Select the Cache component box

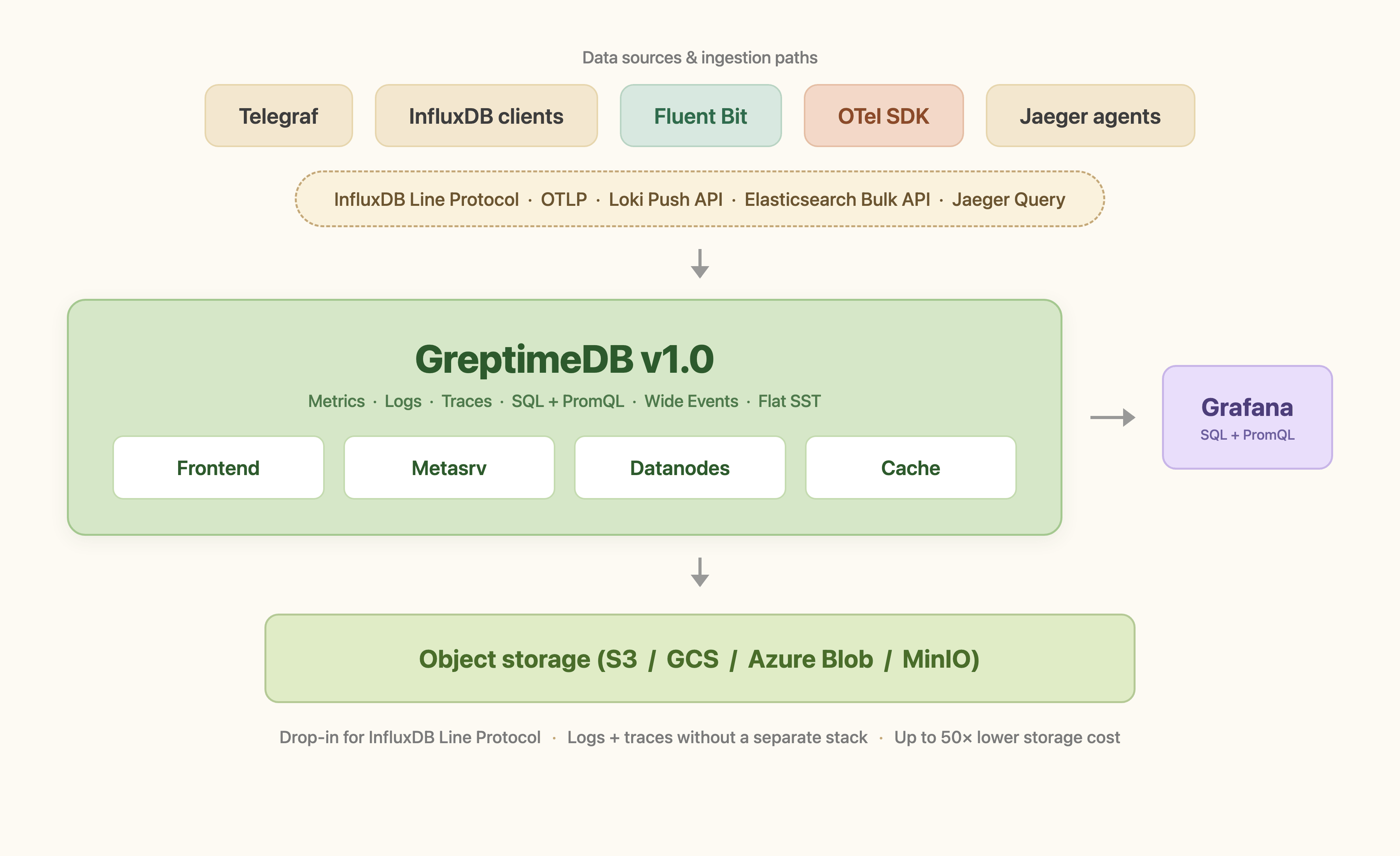(x=910, y=468)
